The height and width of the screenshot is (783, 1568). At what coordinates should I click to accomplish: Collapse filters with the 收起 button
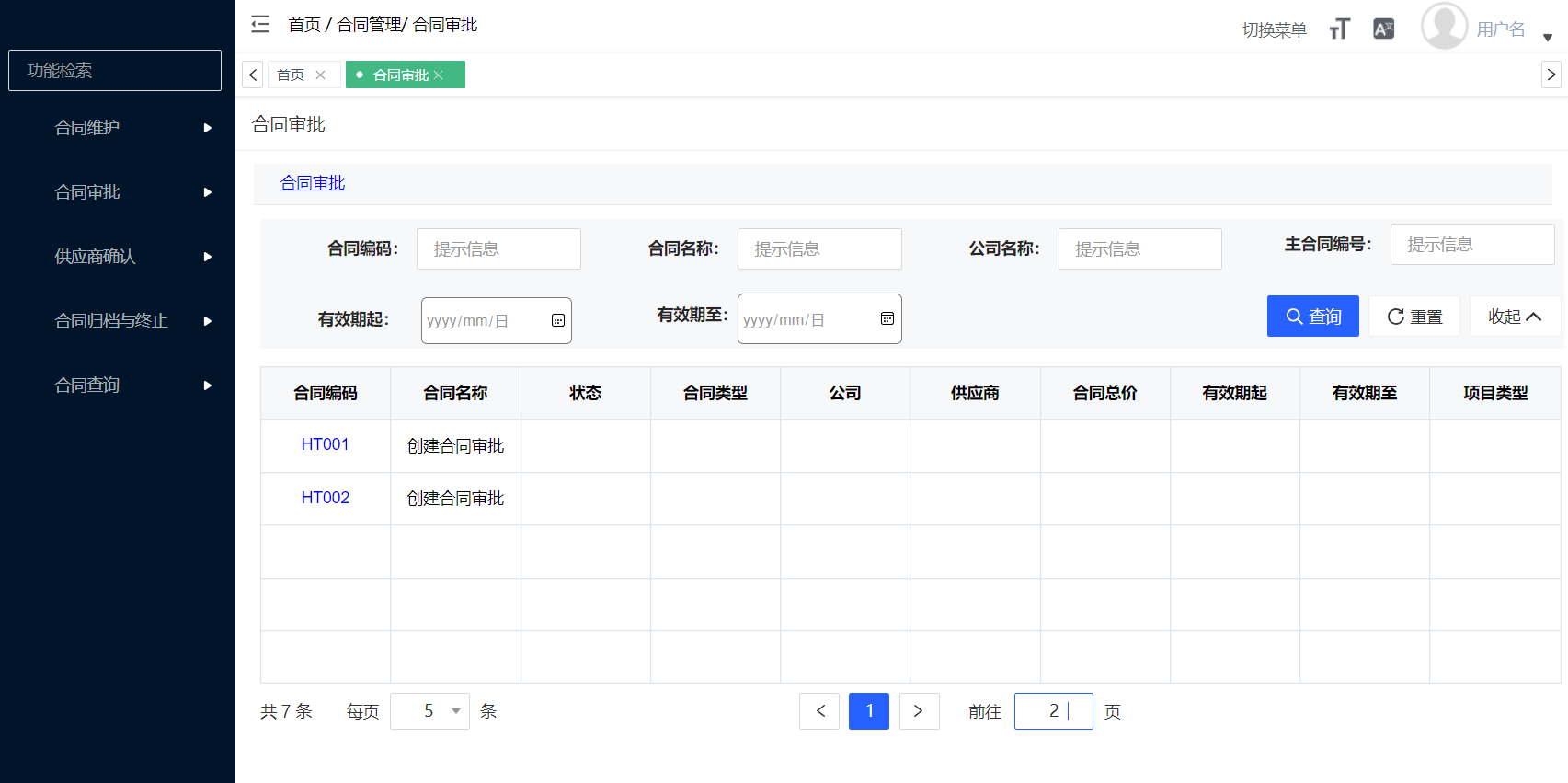[x=1516, y=316]
